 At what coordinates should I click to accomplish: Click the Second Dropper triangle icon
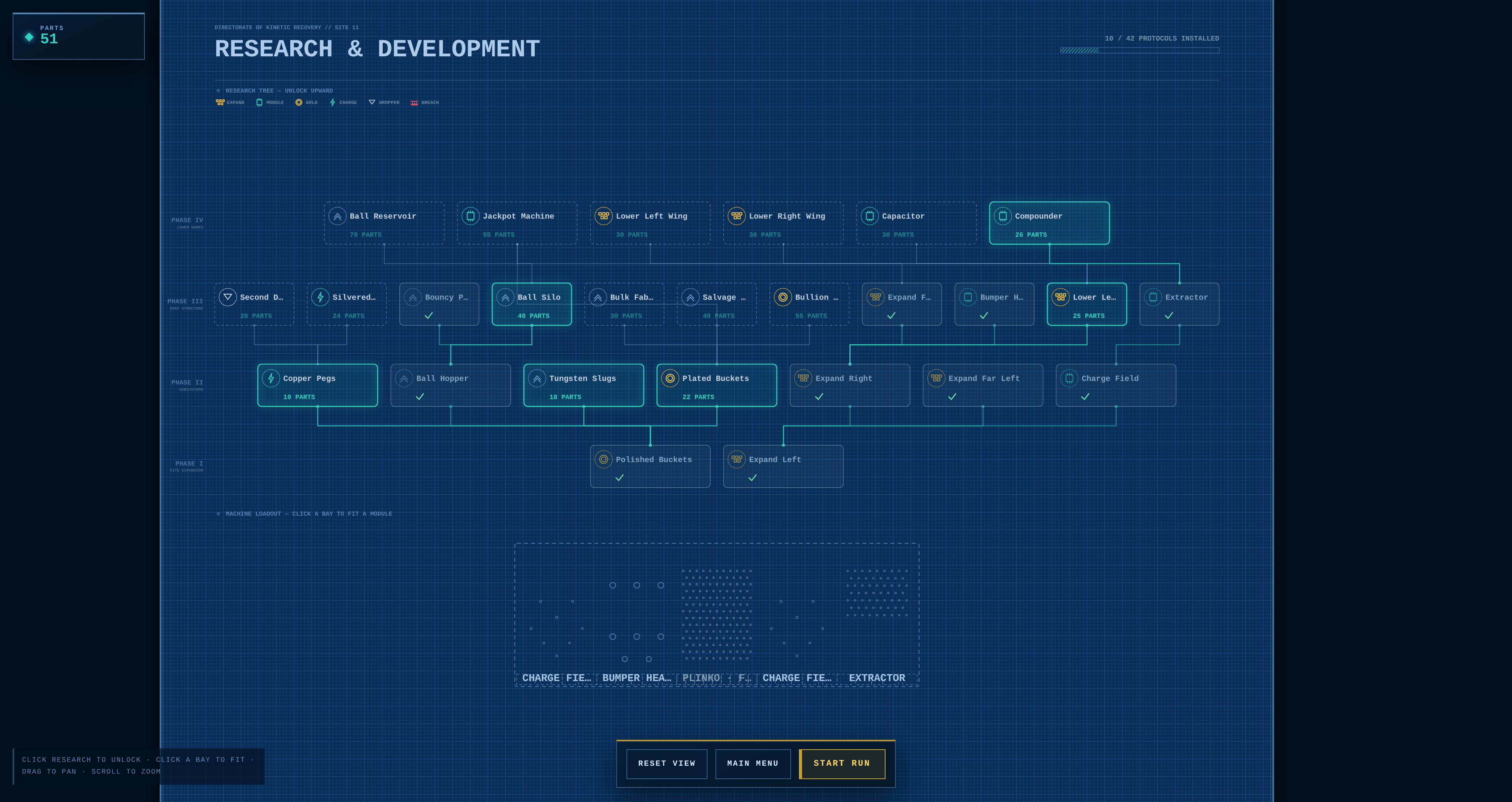pos(228,297)
